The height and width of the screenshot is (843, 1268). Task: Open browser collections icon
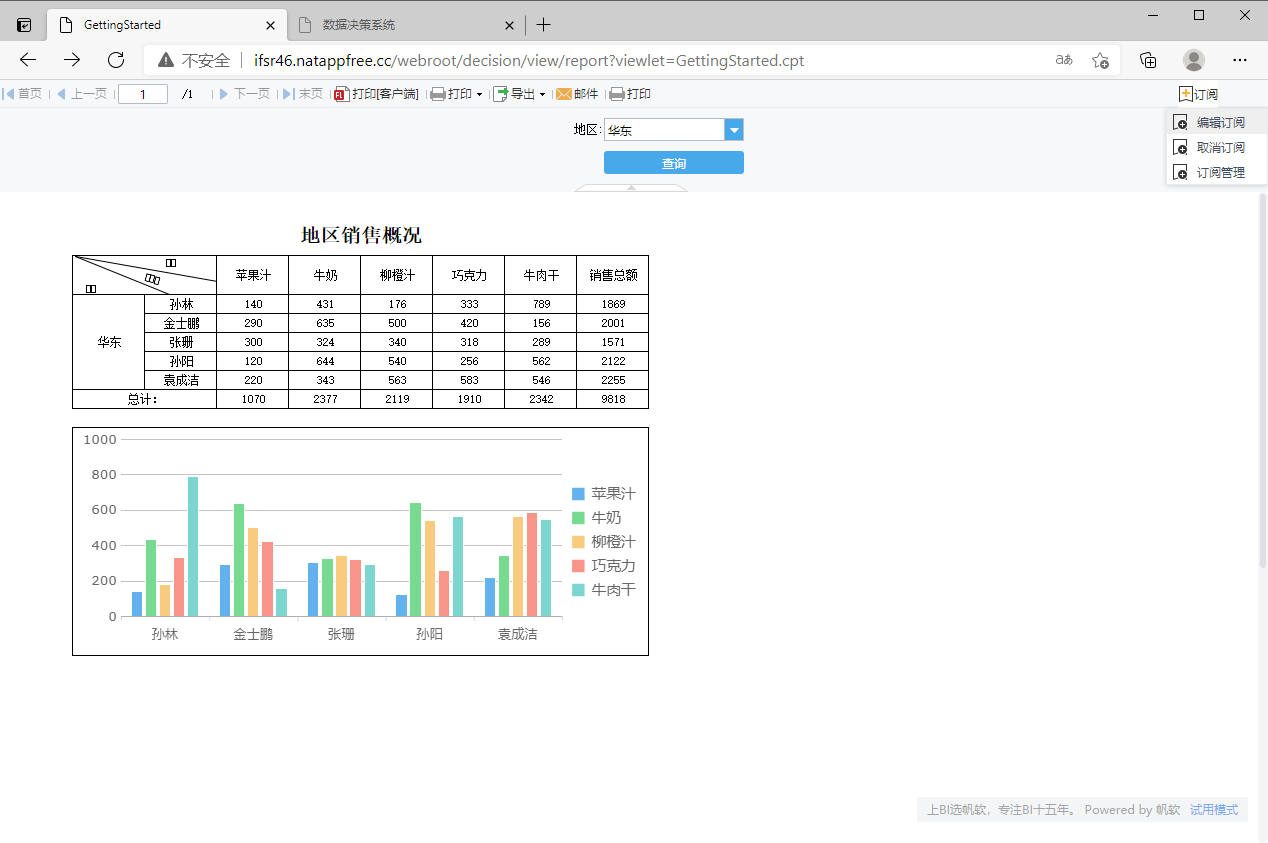tap(1148, 60)
